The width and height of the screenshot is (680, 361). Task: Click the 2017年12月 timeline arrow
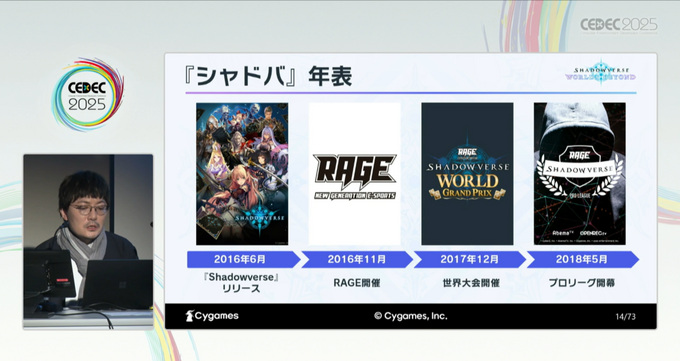(x=470, y=259)
